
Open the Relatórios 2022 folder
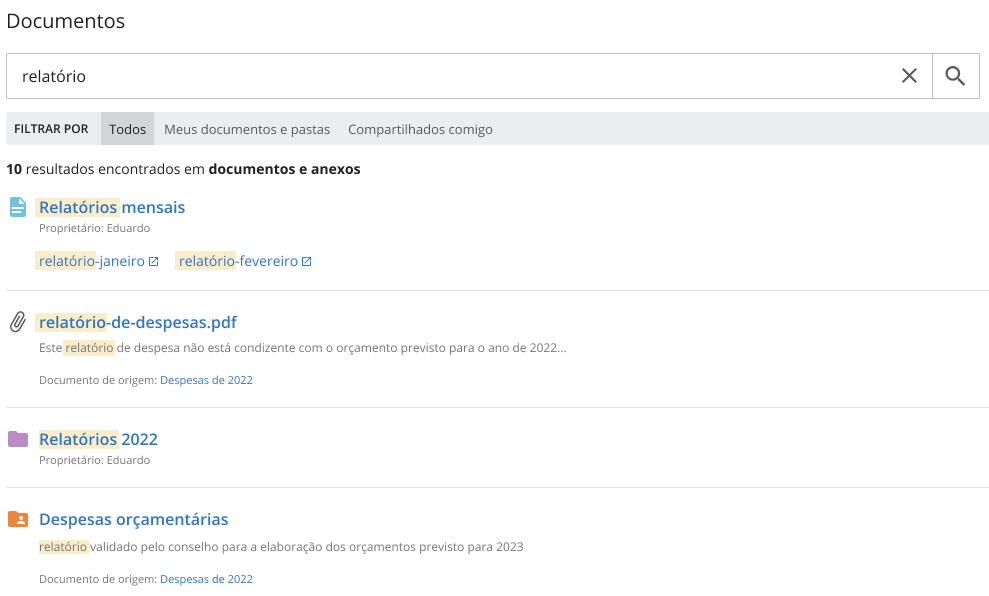pyautogui.click(x=98, y=439)
